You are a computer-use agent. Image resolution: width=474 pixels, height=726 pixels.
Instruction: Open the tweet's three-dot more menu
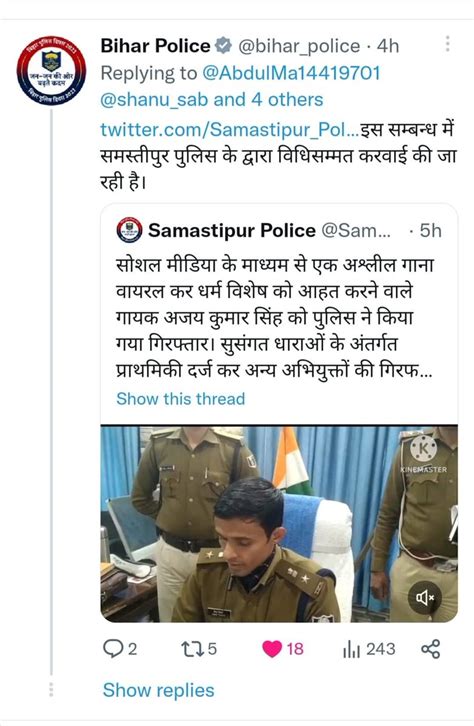447,44
